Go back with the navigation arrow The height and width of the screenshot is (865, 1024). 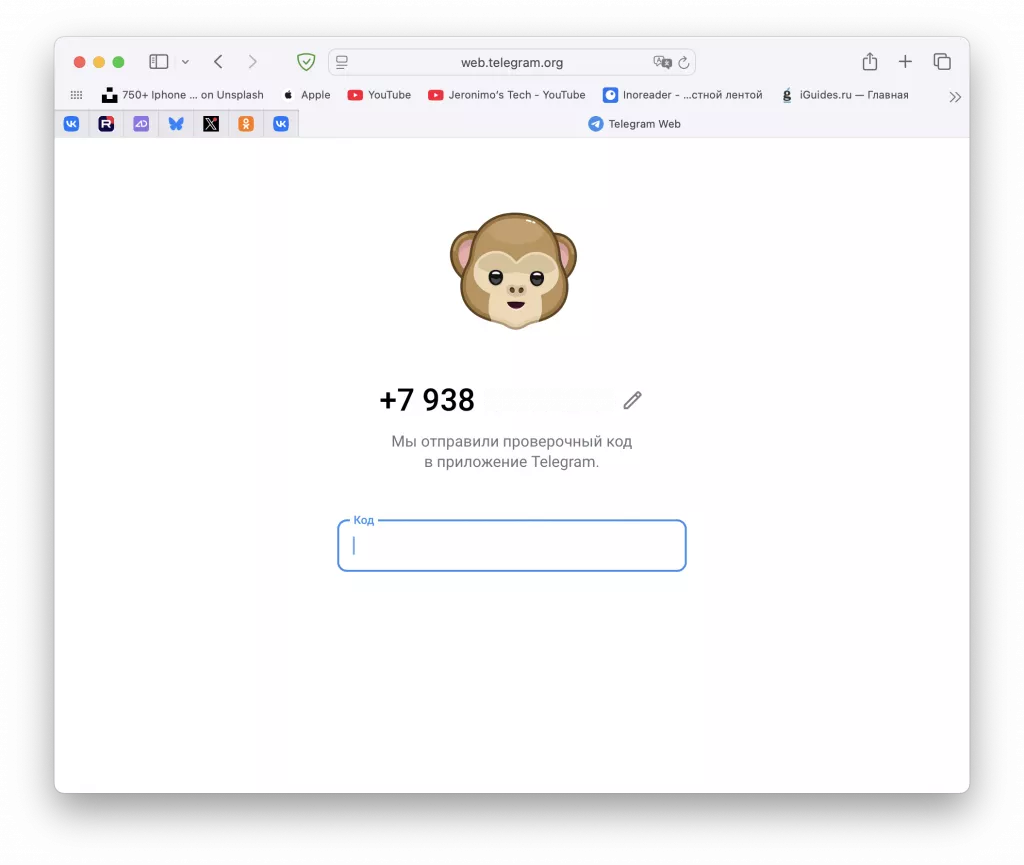click(218, 61)
